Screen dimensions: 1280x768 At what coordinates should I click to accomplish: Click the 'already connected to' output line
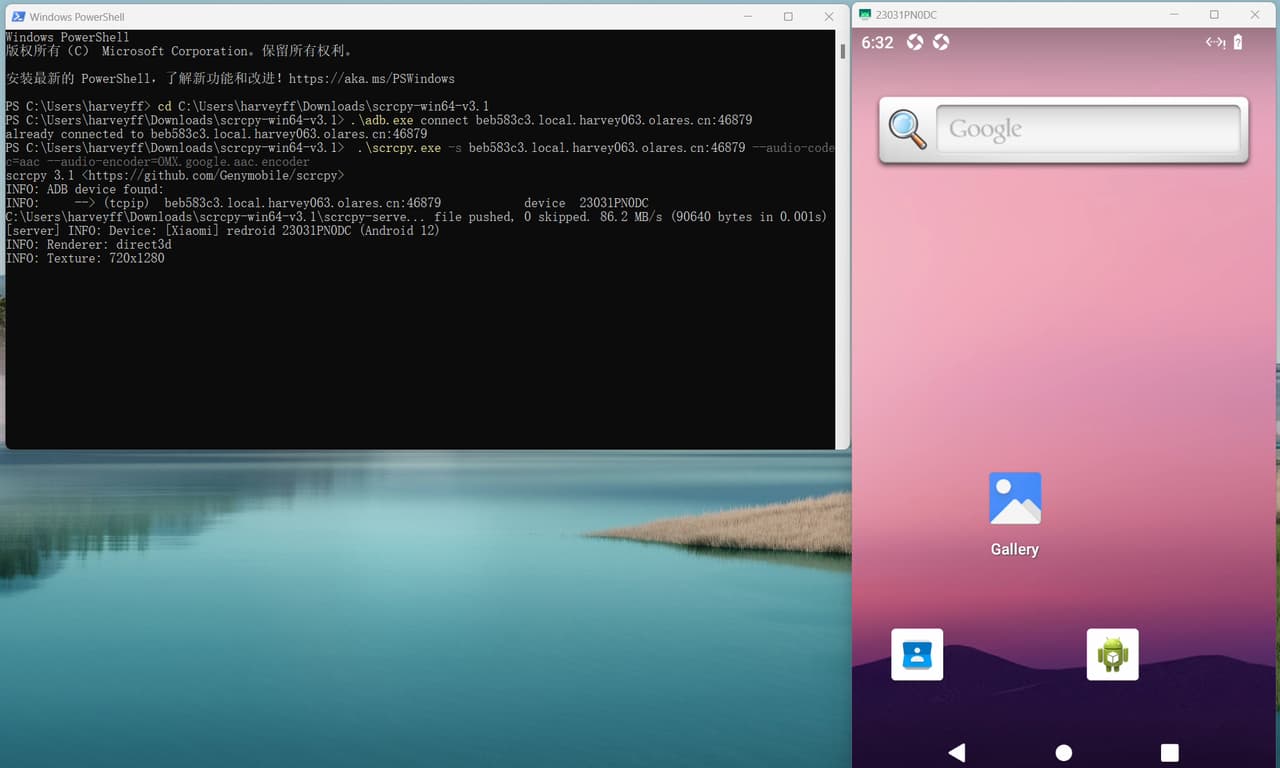216,134
